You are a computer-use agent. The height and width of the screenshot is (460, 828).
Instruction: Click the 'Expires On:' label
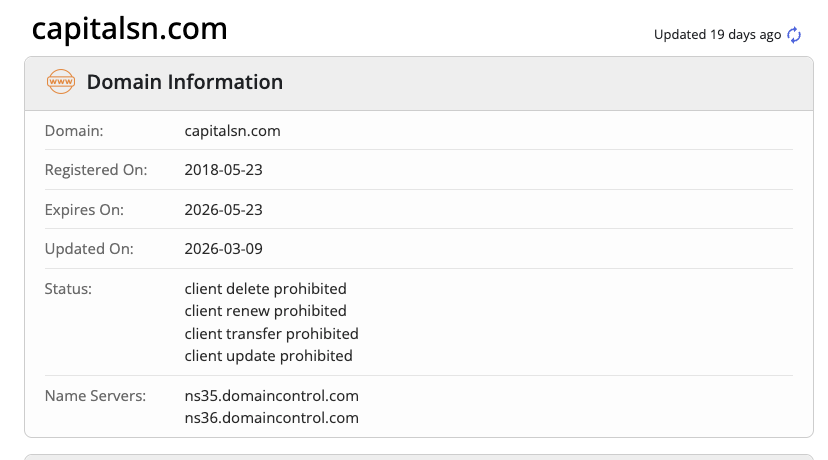point(84,210)
